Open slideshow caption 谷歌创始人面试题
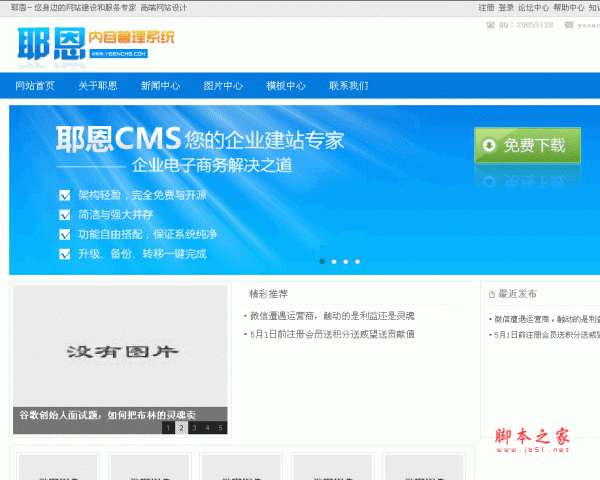Screen dimensions: 600x480 click(x=108, y=415)
